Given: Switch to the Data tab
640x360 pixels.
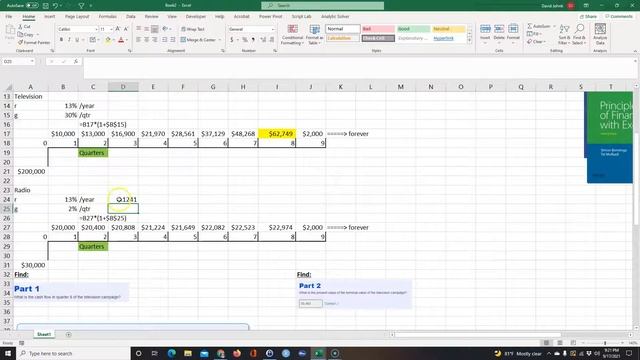Looking at the screenshot, I should point(131,16).
